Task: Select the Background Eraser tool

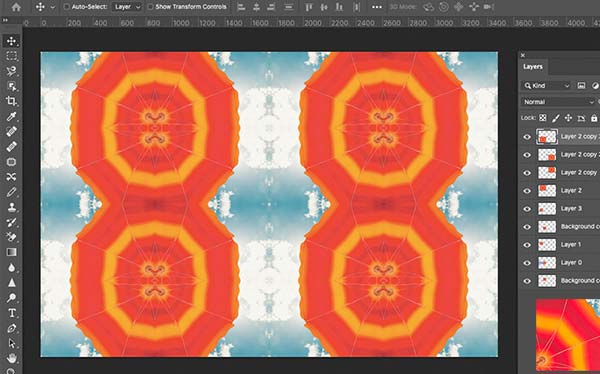Action: tap(11, 237)
